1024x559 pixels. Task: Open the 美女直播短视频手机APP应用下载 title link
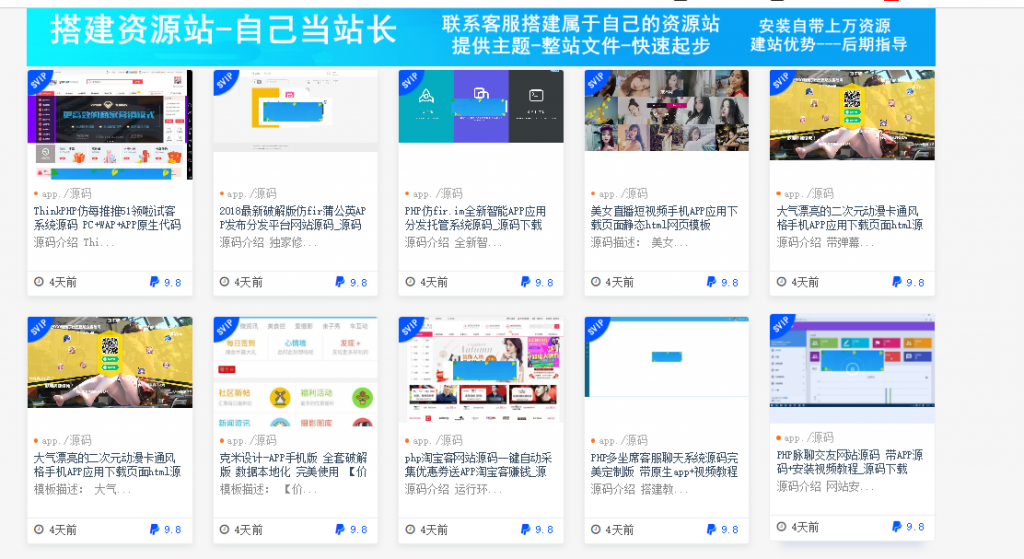pos(664,218)
